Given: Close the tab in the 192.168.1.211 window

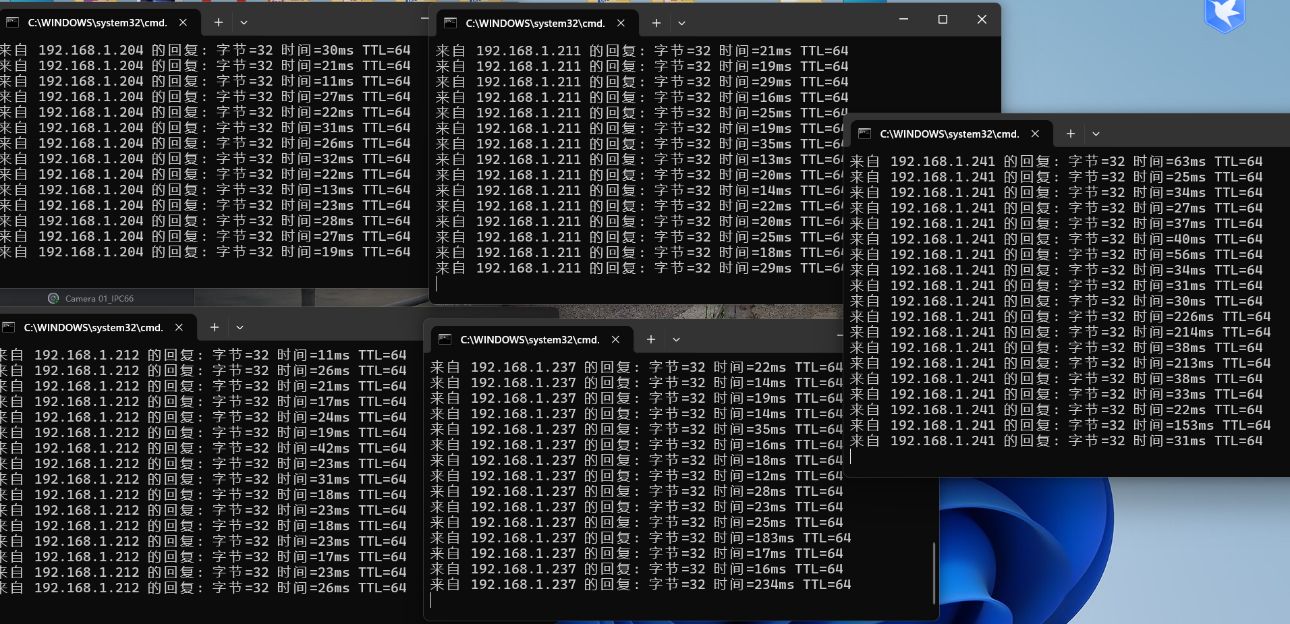Looking at the screenshot, I should point(621,22).
